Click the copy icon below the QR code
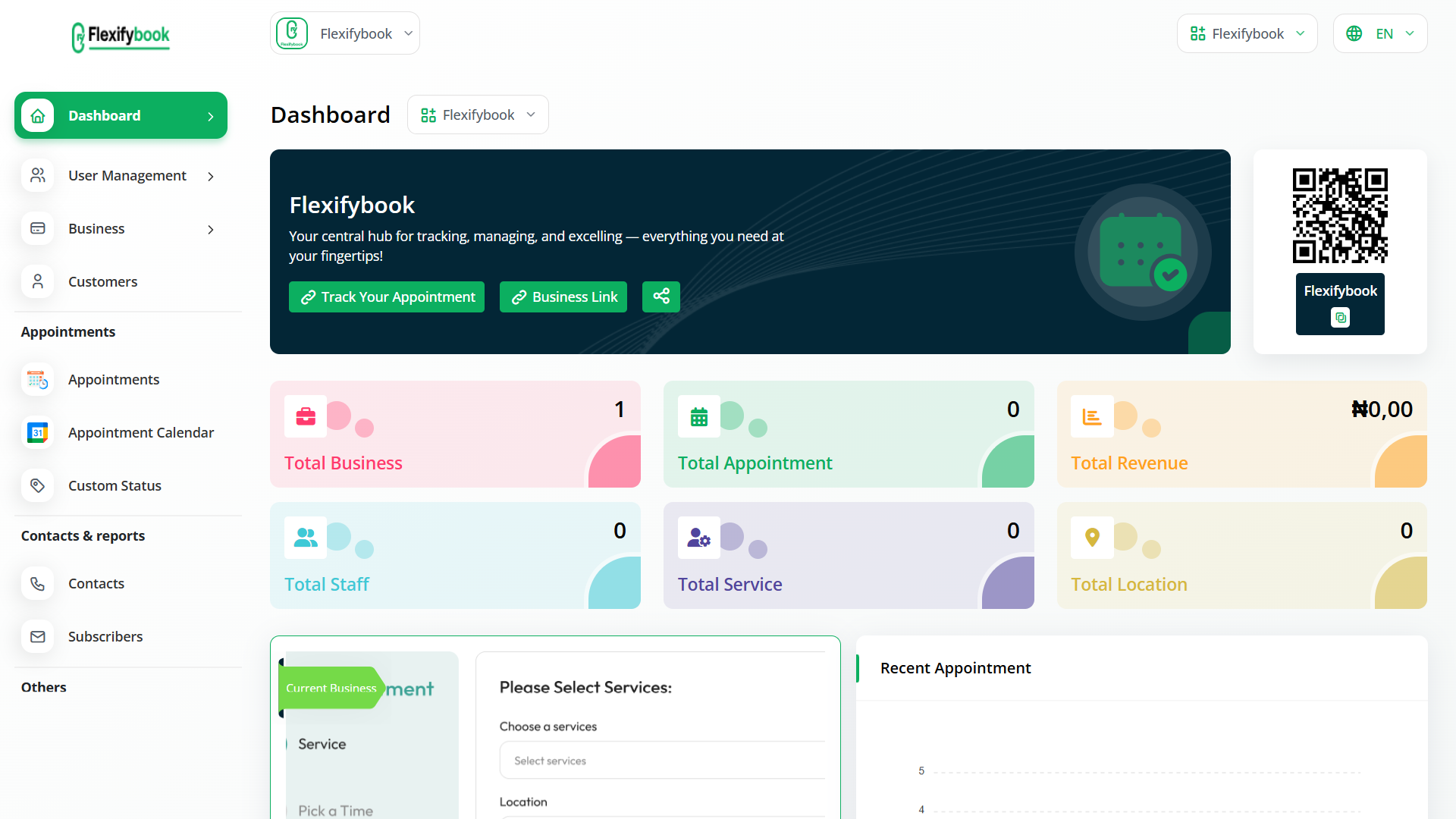This screenshot has width=1456, height=819. click(x=1340, y=318)
